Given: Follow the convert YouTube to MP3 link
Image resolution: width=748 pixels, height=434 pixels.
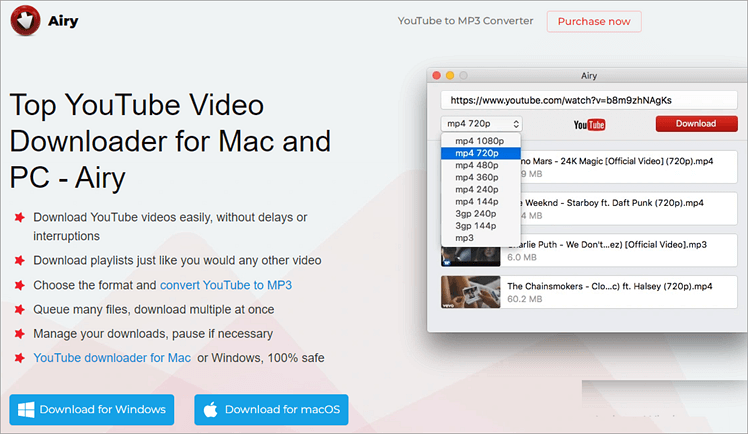Looking at the screenshot, I should coord(226,285).
